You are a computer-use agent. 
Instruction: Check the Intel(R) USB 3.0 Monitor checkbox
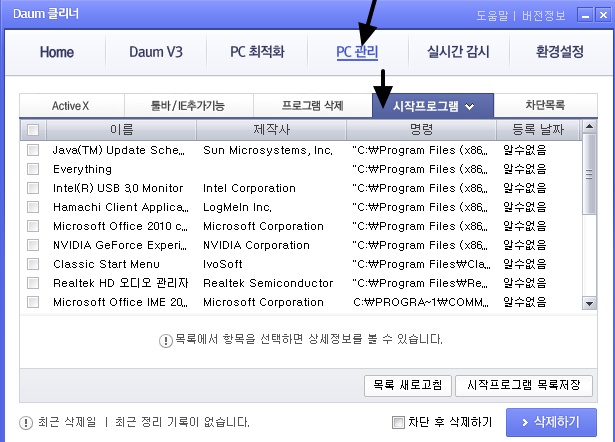(x=33, y=188)
